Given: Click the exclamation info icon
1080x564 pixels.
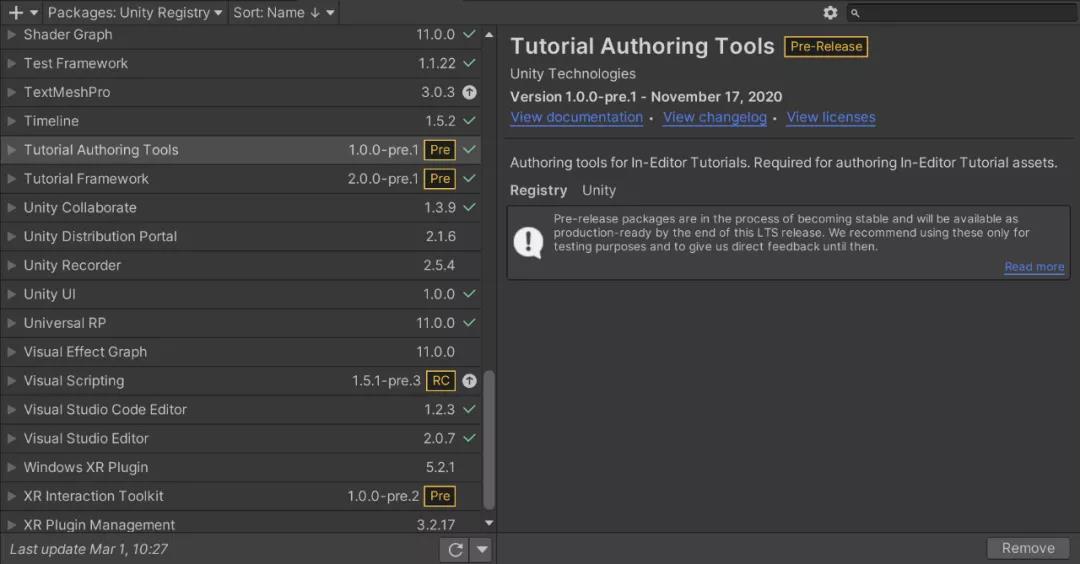Looking at the screenshot, I should click(x=528, y=242).
